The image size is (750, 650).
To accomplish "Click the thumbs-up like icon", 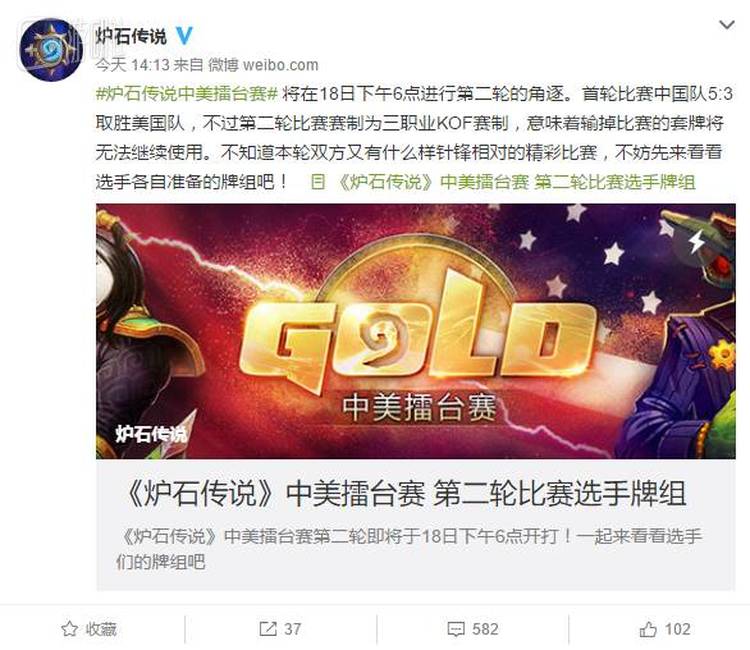I will 648,628.
